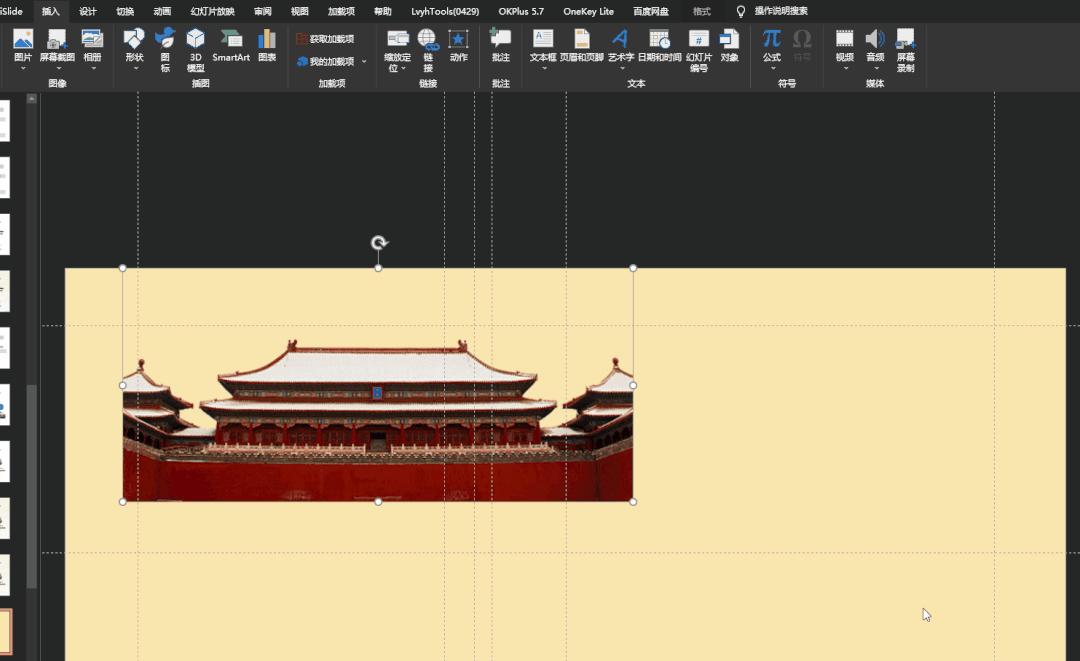Click the tell me search box (操作说明搜索)
This screenshot has height=661, width=1080.
[x=780, y=11]
